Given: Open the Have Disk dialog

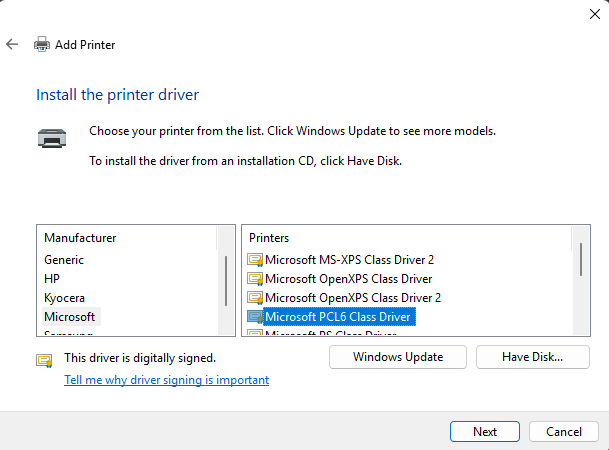Looking at the screenshot, I should tap(533, 357).
